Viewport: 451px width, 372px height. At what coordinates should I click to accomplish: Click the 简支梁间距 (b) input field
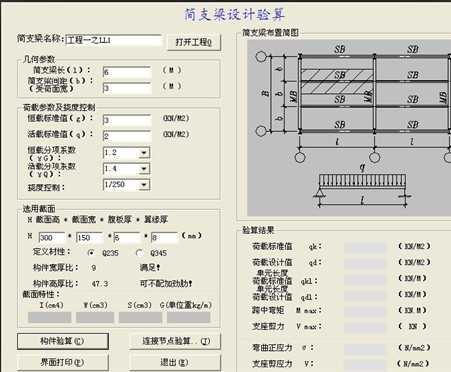tap(127, 88)
